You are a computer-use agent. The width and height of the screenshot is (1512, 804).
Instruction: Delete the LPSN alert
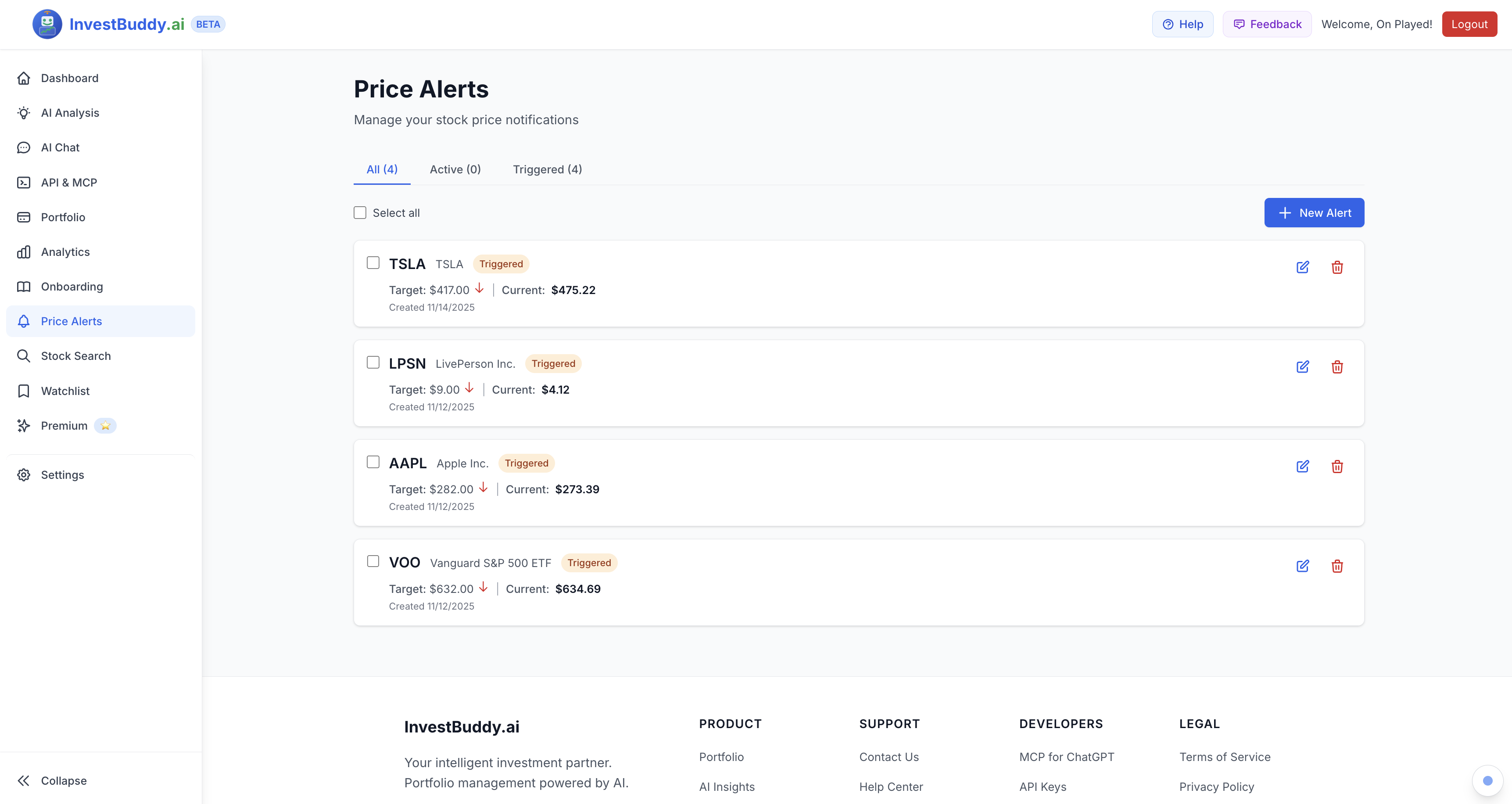pos(1338,366)
